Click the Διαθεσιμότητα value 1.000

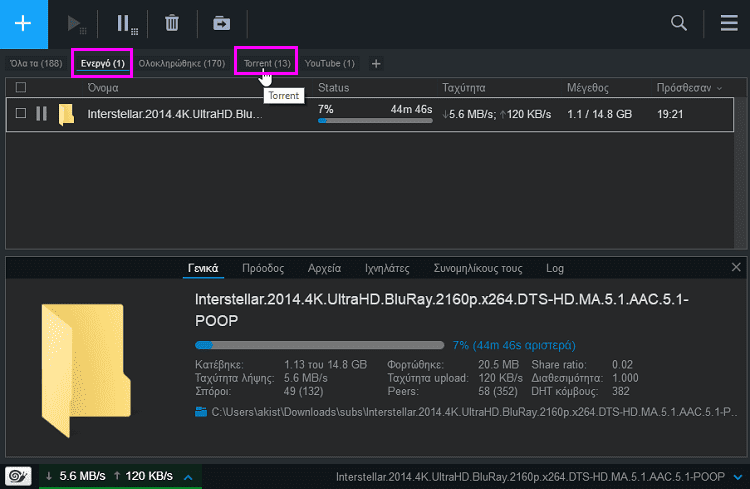[x=625, y=378]
